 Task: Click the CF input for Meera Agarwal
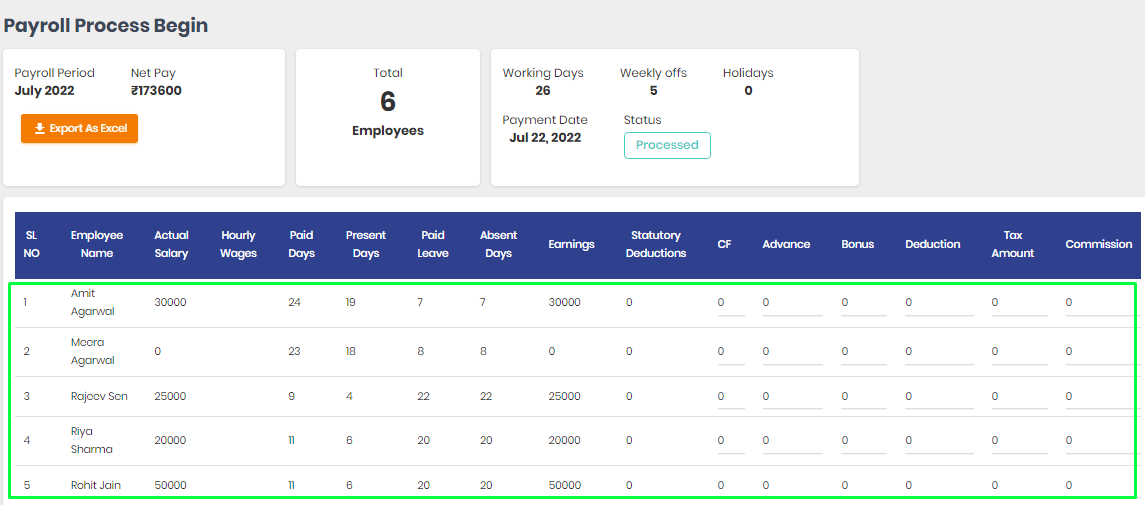pyautogui.click(x=731, y=353)
